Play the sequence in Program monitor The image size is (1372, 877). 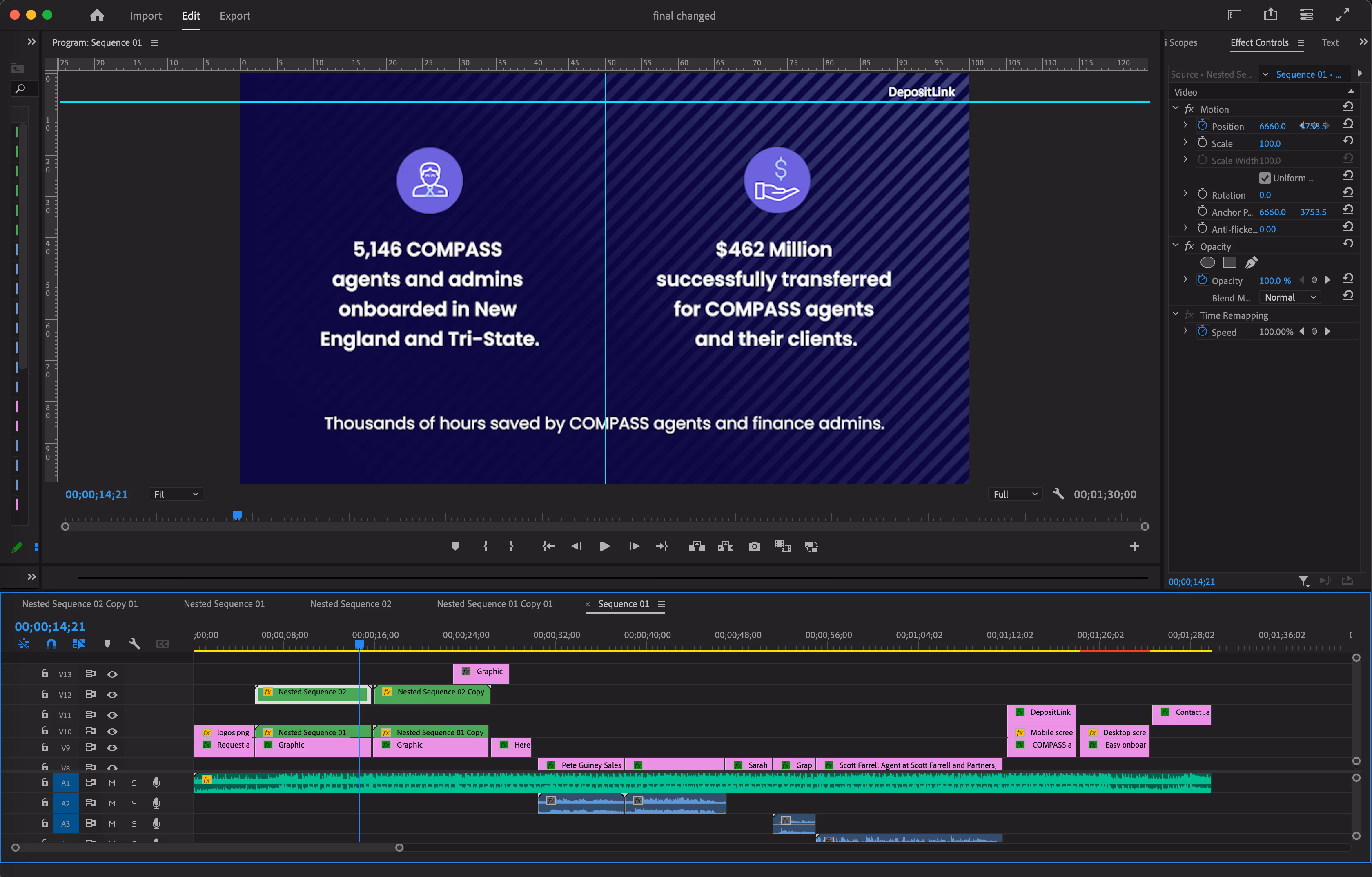tap(604, 546)
